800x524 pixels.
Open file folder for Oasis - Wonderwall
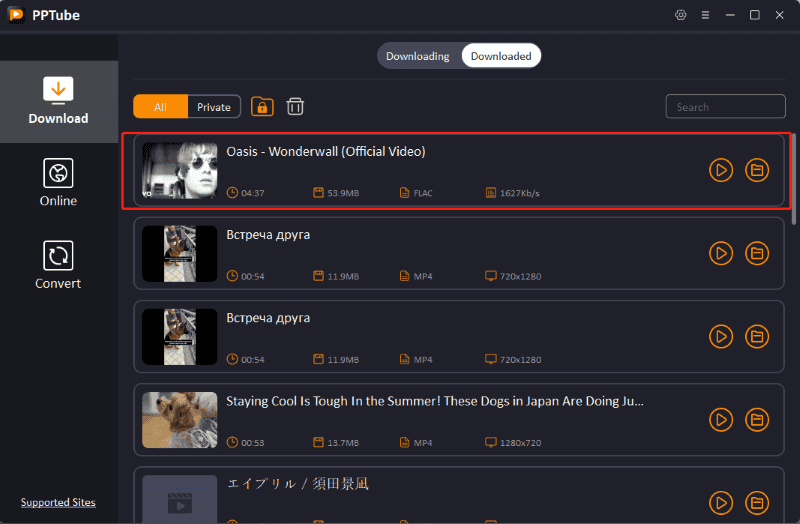pyautogui.click(x=757, y=170)
